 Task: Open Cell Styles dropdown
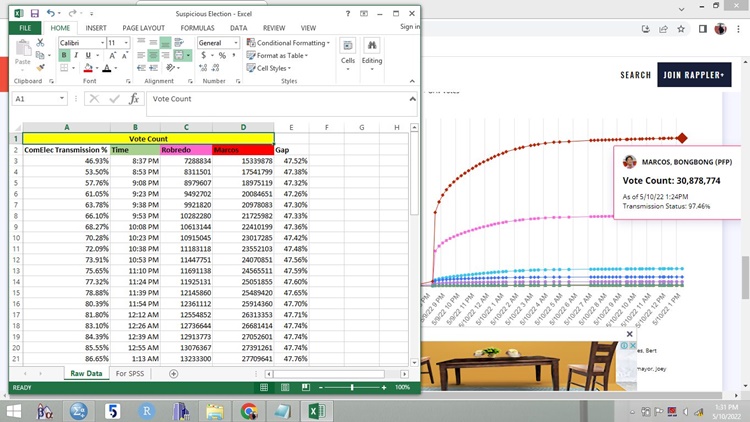click(269, 68)
